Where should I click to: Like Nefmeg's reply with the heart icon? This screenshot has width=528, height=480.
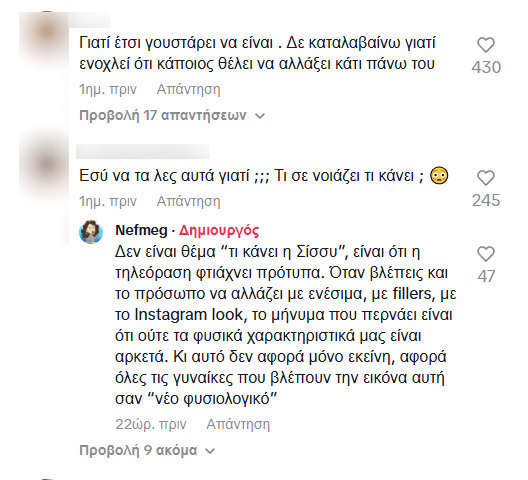(486, 254)
